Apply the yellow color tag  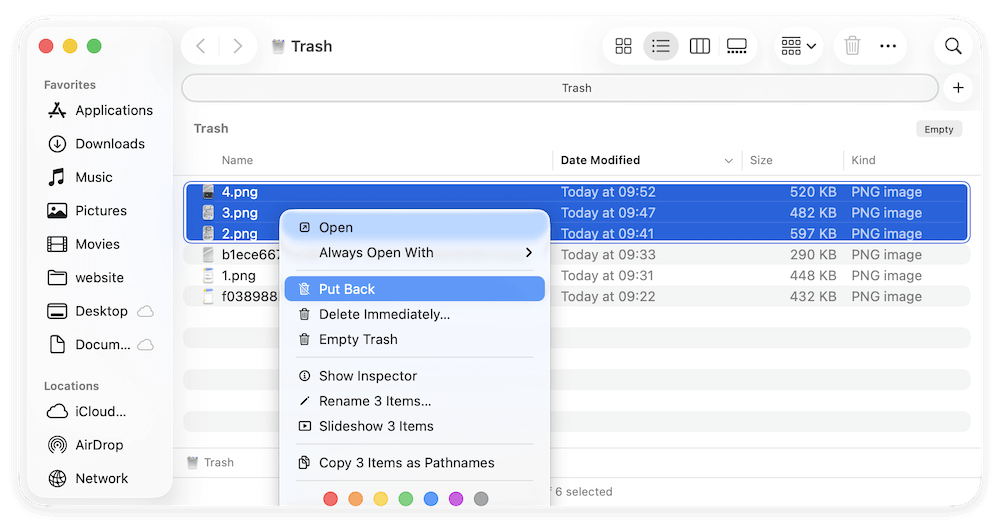[x=381, y=499]
